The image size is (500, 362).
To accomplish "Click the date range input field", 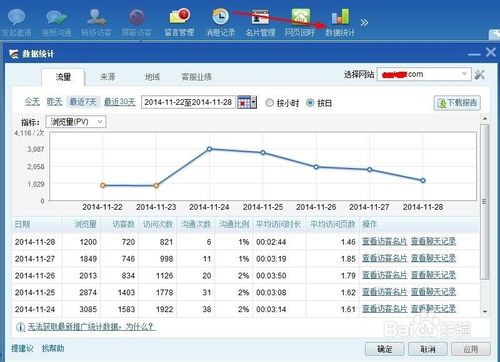I will tap(188, 102).
